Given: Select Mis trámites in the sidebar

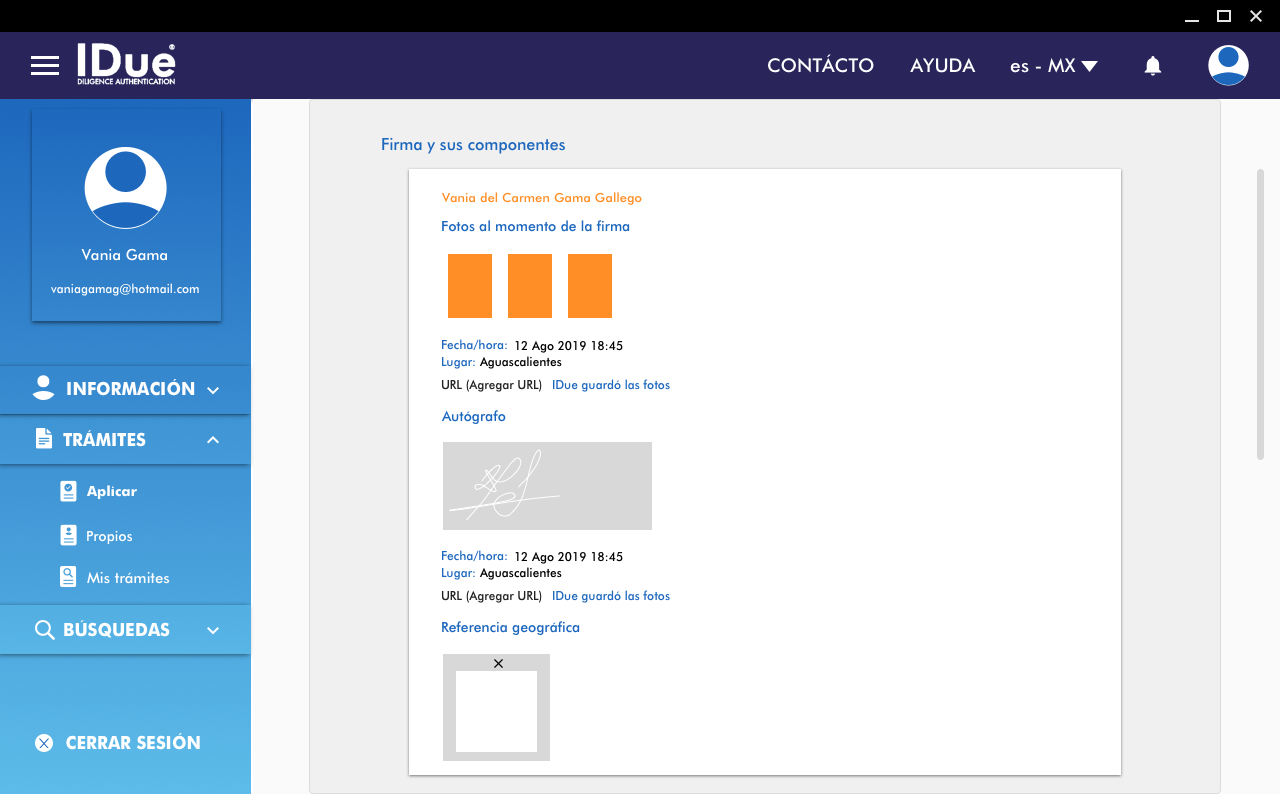Looking at the screenshot, I should (128, 578).
